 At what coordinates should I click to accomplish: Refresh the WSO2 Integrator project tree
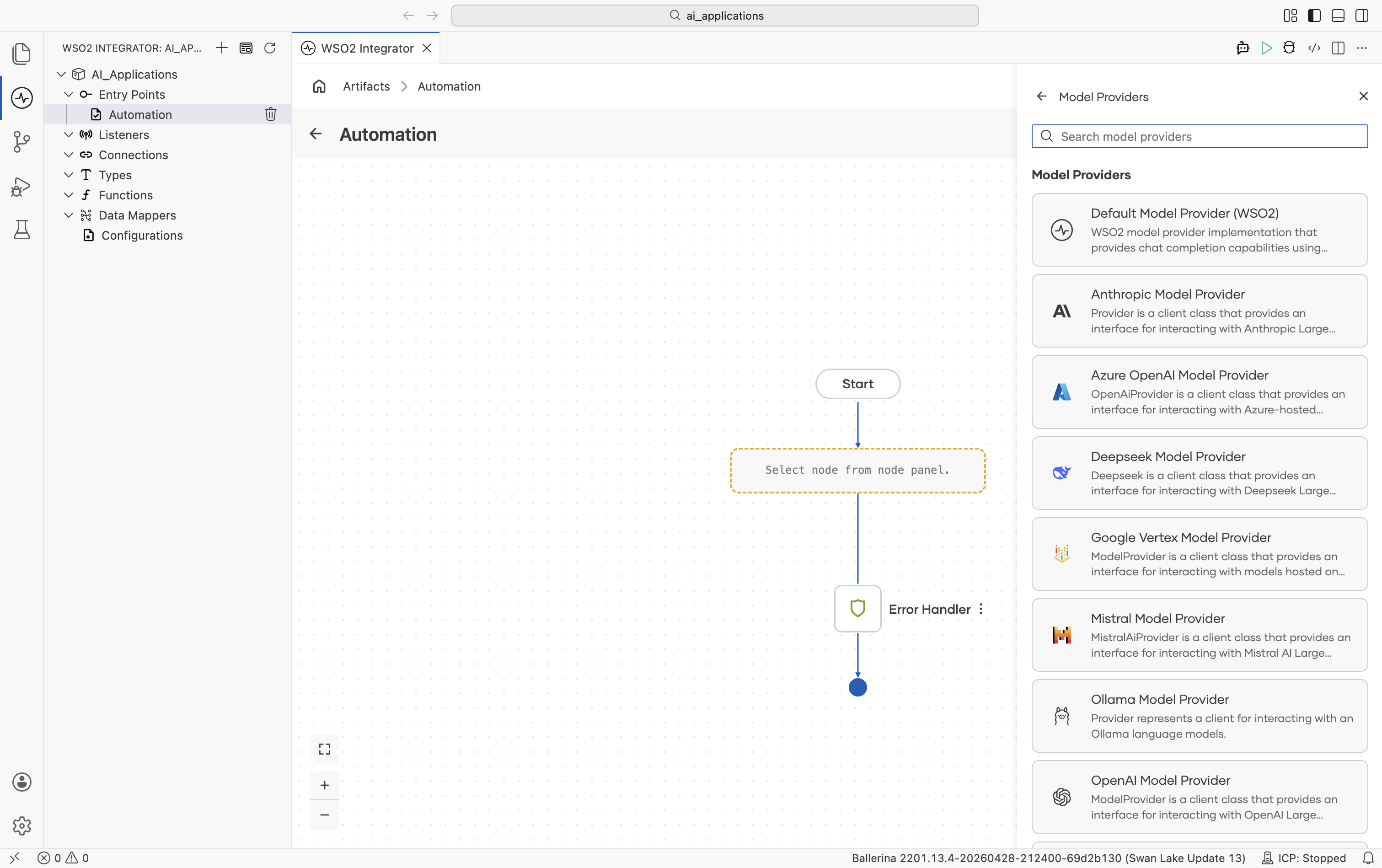click(x=270, y=48)
